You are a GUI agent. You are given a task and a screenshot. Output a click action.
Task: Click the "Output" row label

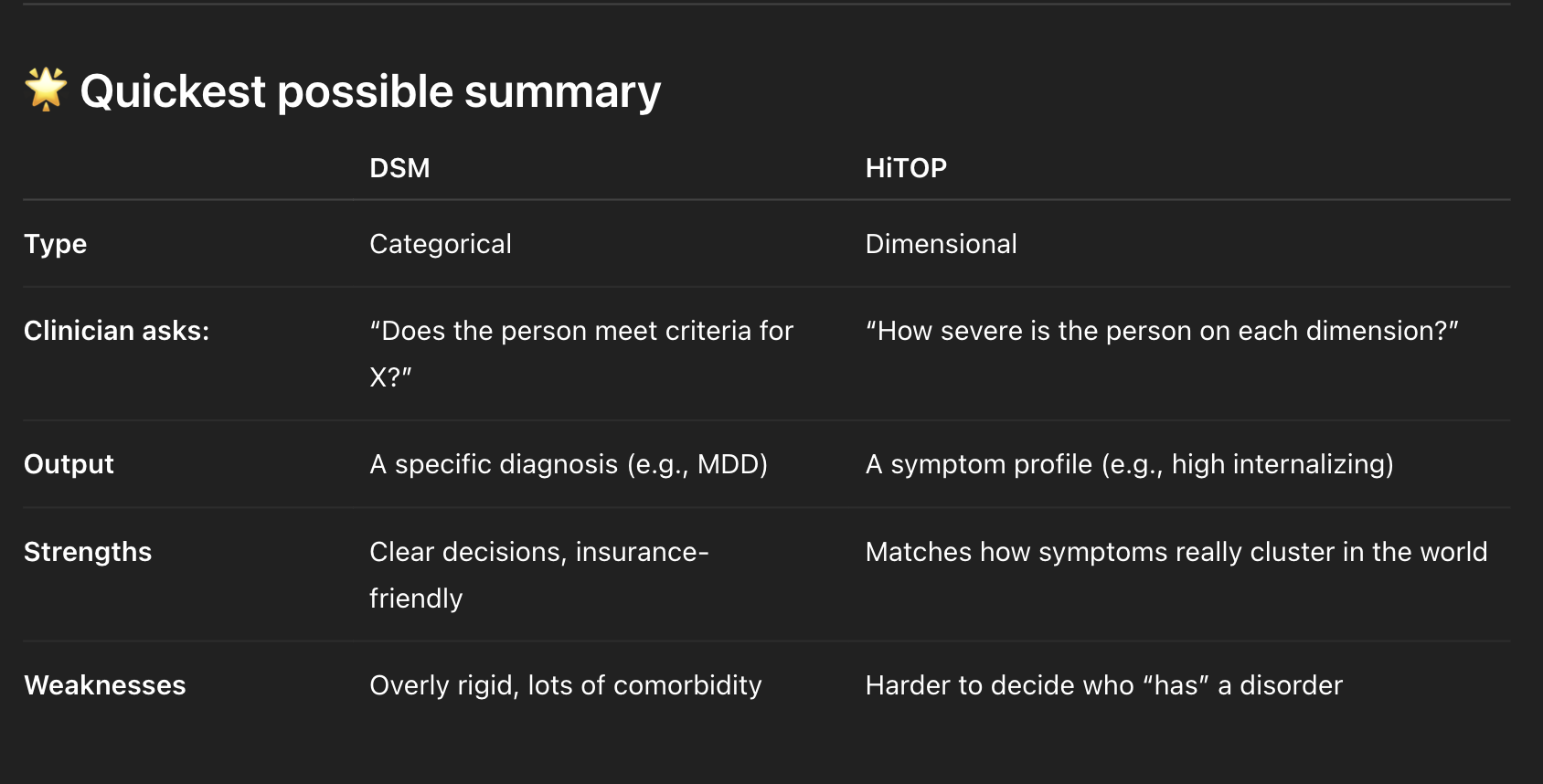[69, 464]
